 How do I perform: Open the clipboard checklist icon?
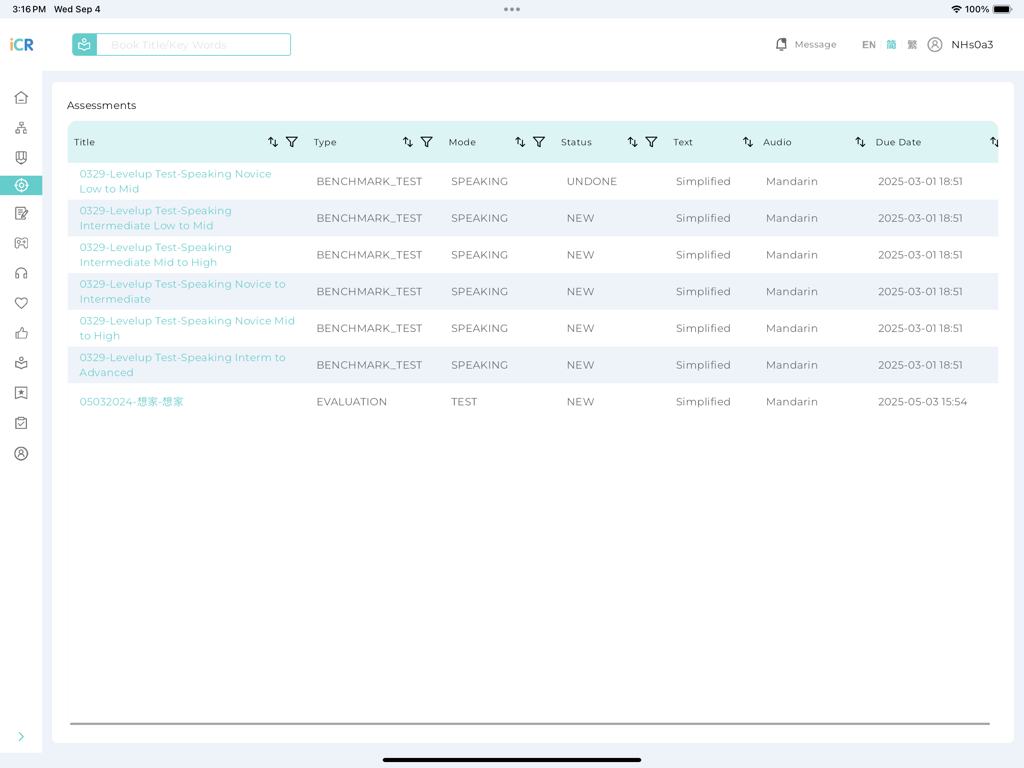pos(20,423)
